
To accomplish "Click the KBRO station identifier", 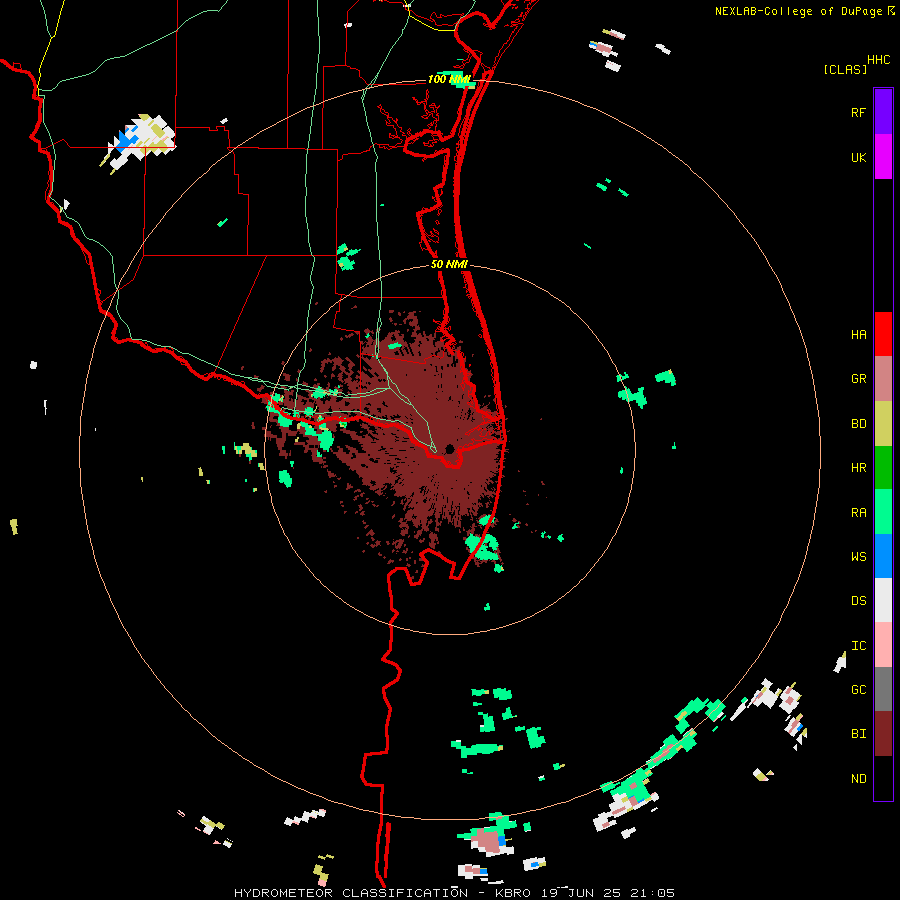I will pos(513,893).
